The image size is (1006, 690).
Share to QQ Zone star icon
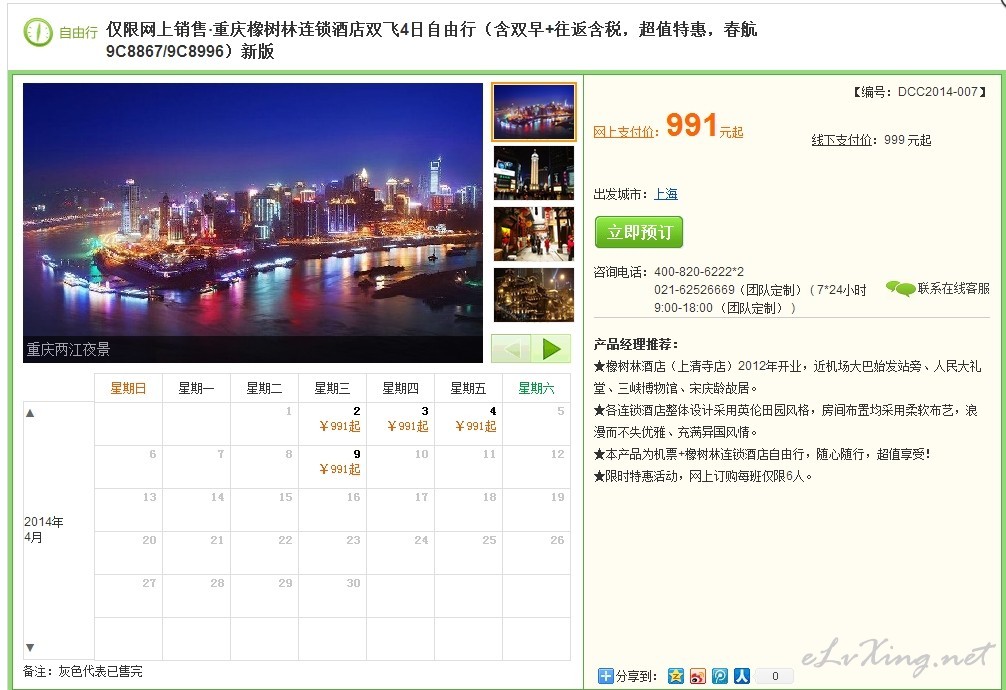(675, 676)
